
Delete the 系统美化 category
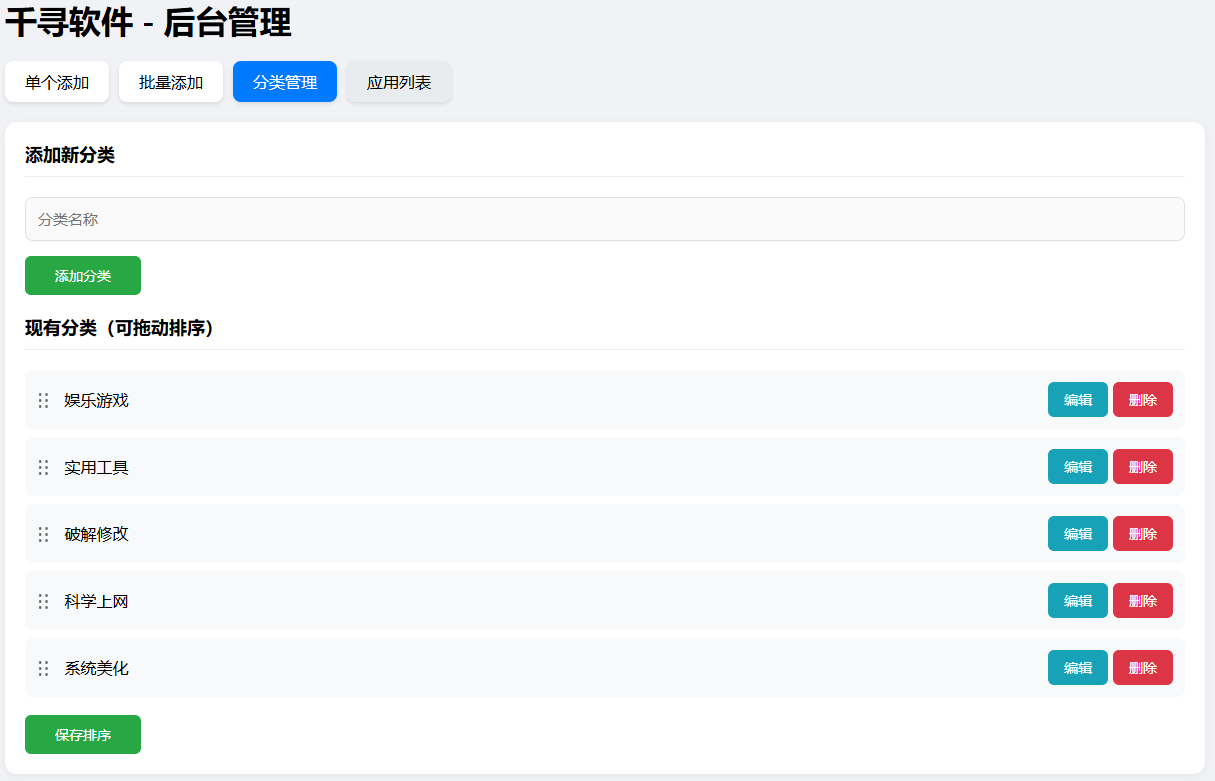tap(1142, 667)
